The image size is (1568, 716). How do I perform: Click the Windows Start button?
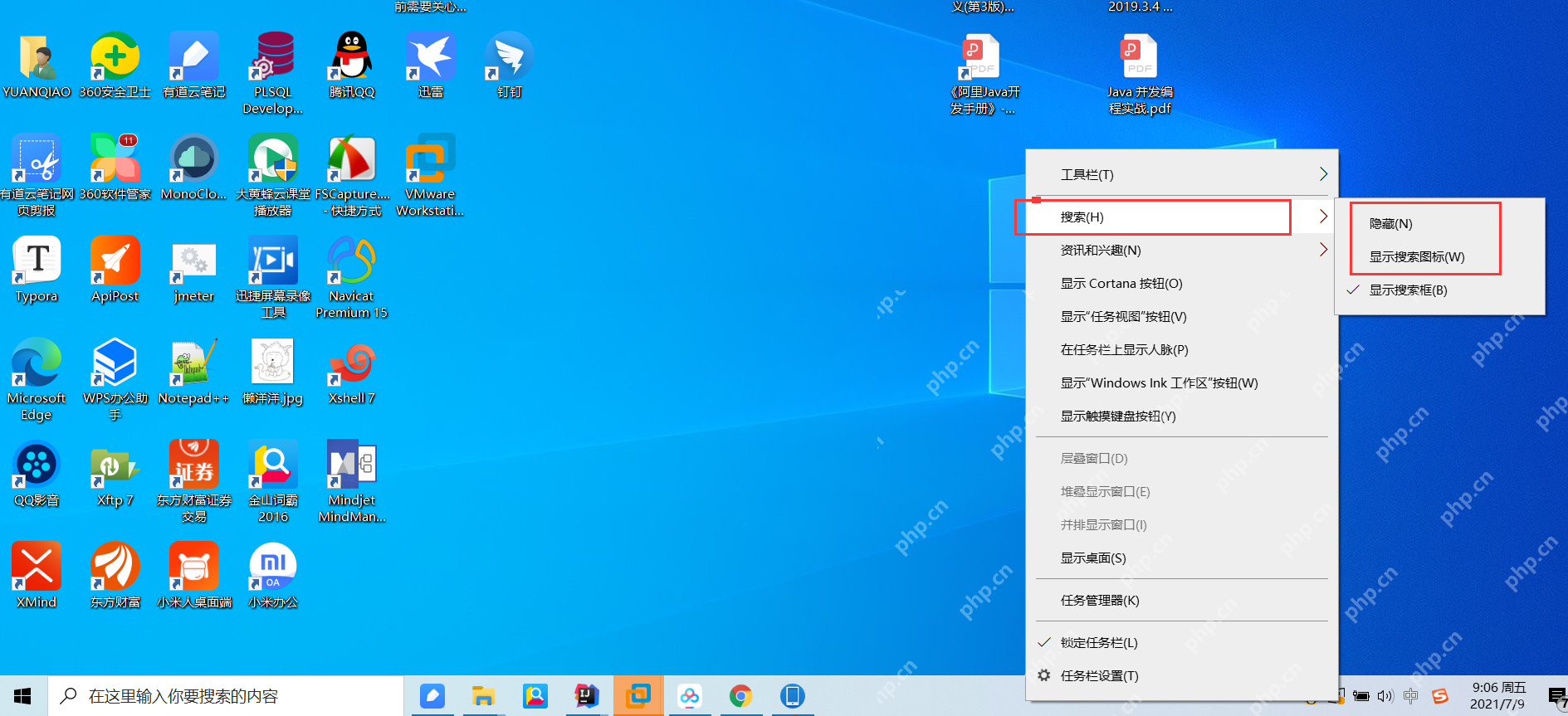coord(23,696)
